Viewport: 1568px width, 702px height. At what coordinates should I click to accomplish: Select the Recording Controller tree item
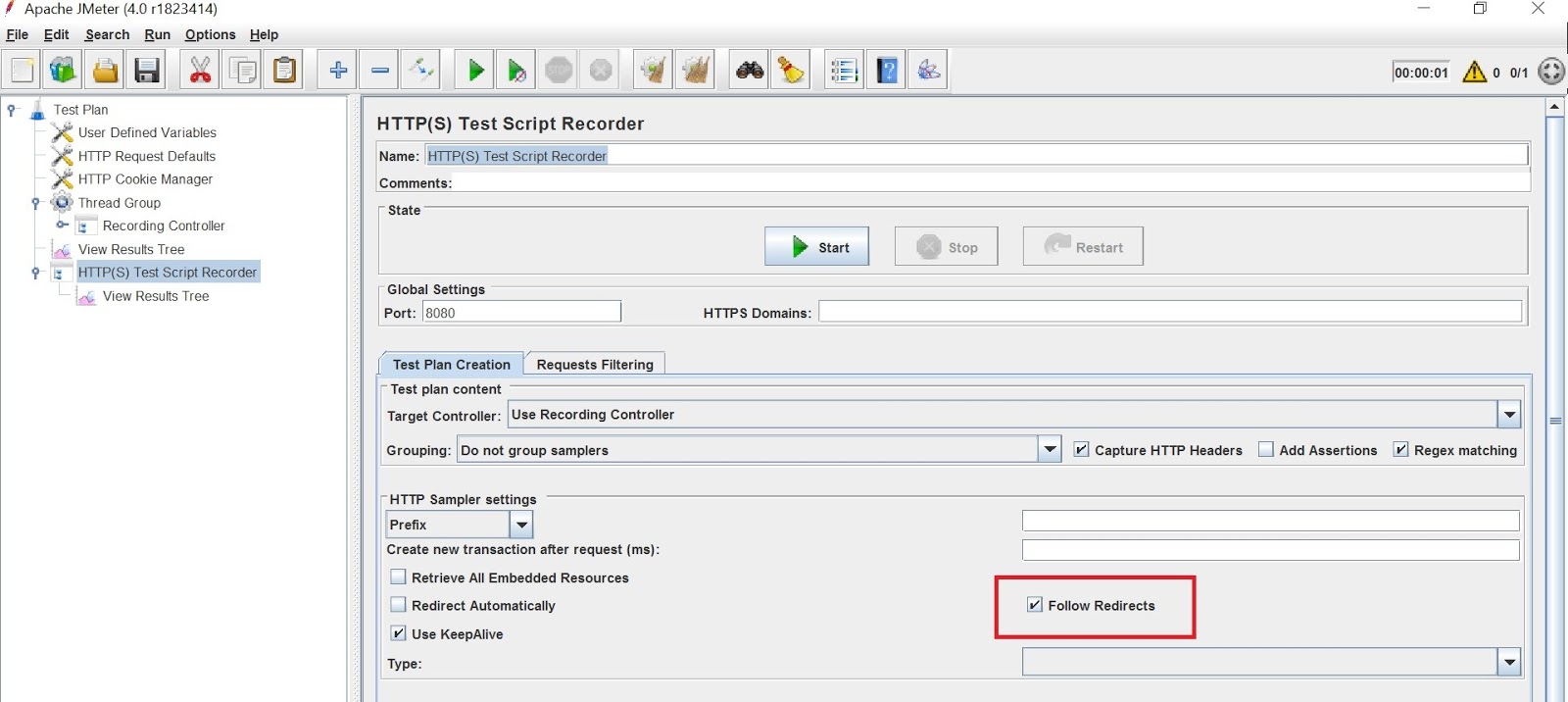click(164, 226)
